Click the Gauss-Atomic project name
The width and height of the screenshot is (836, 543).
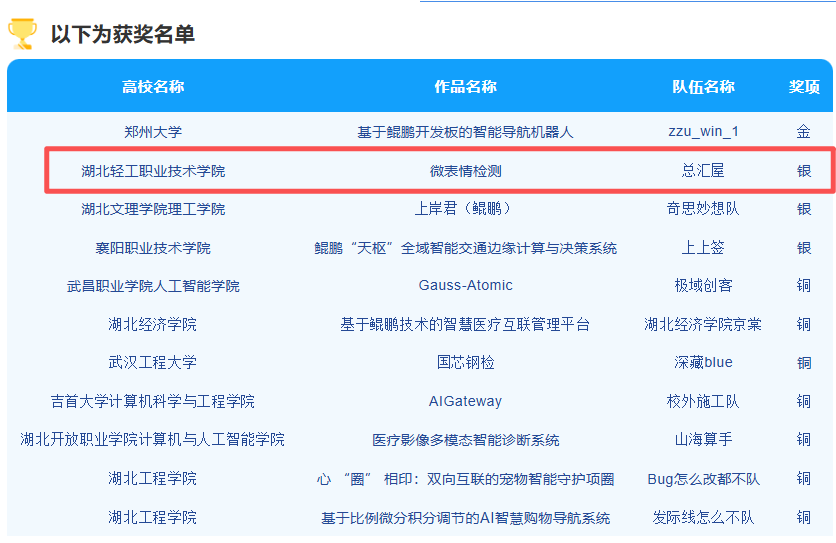pos(465,286)
